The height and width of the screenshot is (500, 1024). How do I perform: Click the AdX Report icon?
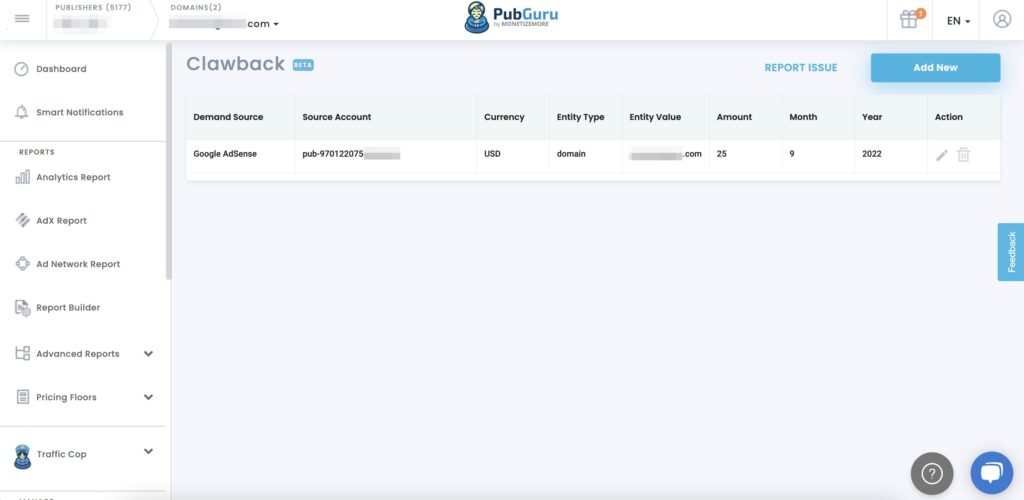pos(22,221)
